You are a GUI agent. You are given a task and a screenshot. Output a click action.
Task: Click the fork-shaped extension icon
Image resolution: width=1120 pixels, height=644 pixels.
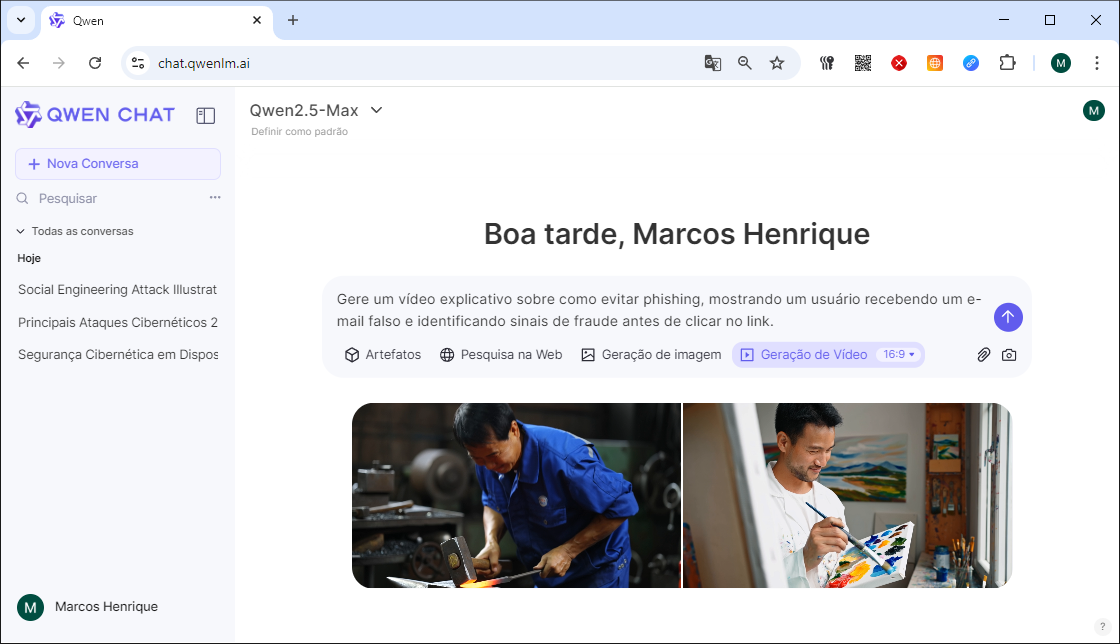tap(826, 63)
